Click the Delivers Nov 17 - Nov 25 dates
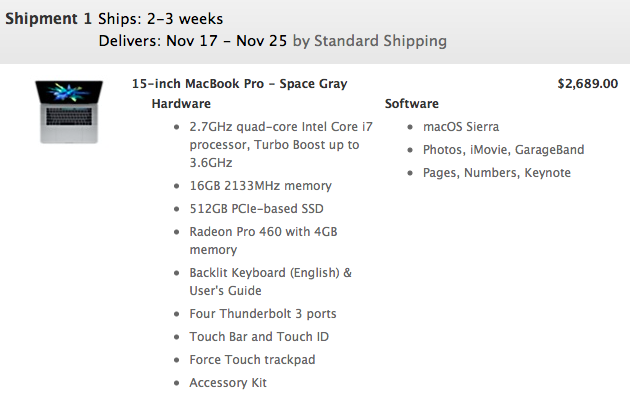Screen dimensions: 630x401 click(x=193, y=41)
